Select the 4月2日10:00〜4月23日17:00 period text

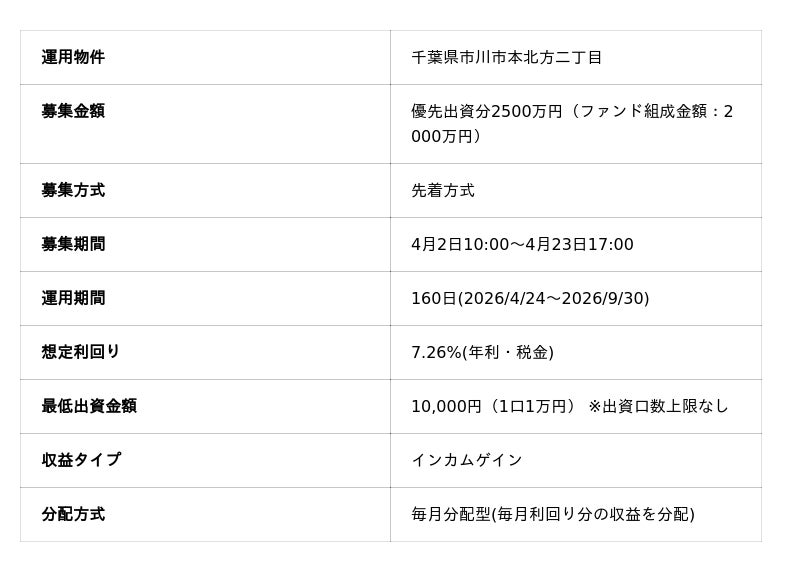(522, 244)
